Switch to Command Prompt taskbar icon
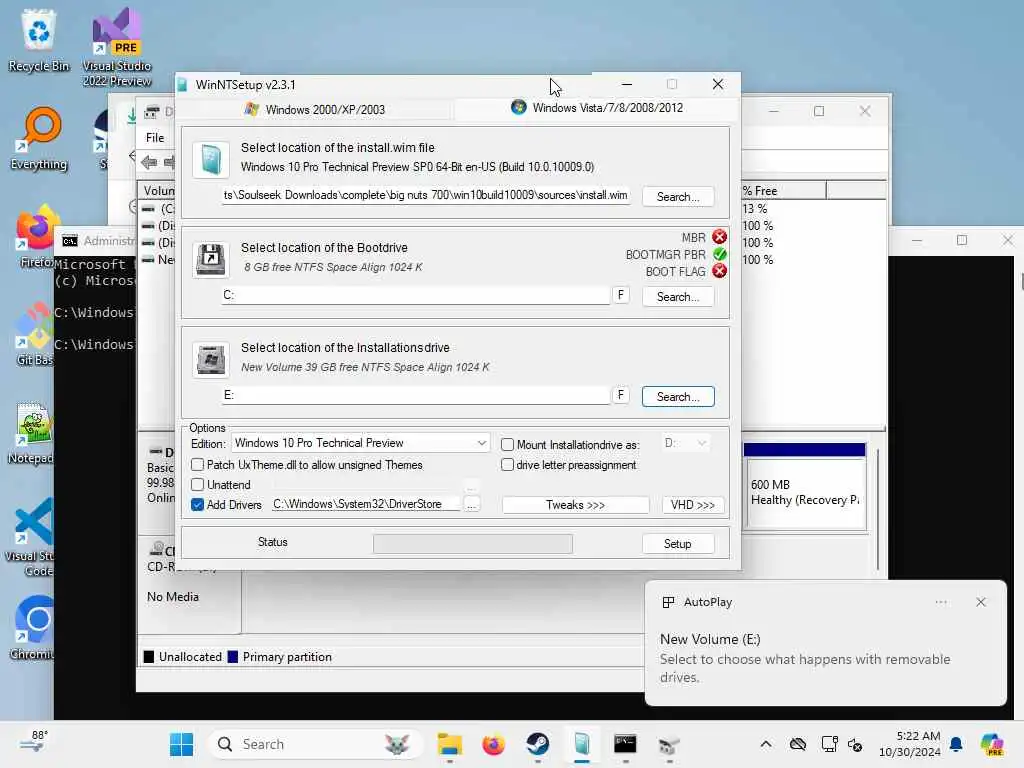Screen dimensions: 1024x768 pos(625,744)
